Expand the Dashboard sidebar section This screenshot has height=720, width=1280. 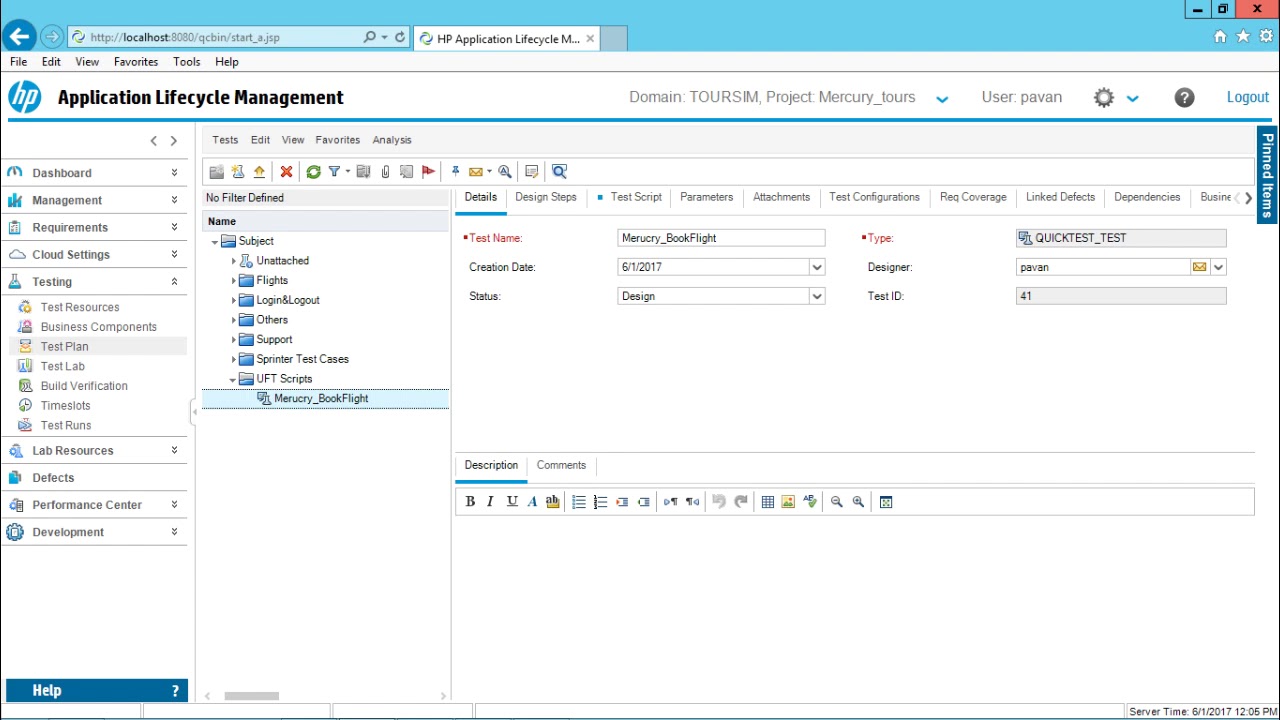pos(174,173)
